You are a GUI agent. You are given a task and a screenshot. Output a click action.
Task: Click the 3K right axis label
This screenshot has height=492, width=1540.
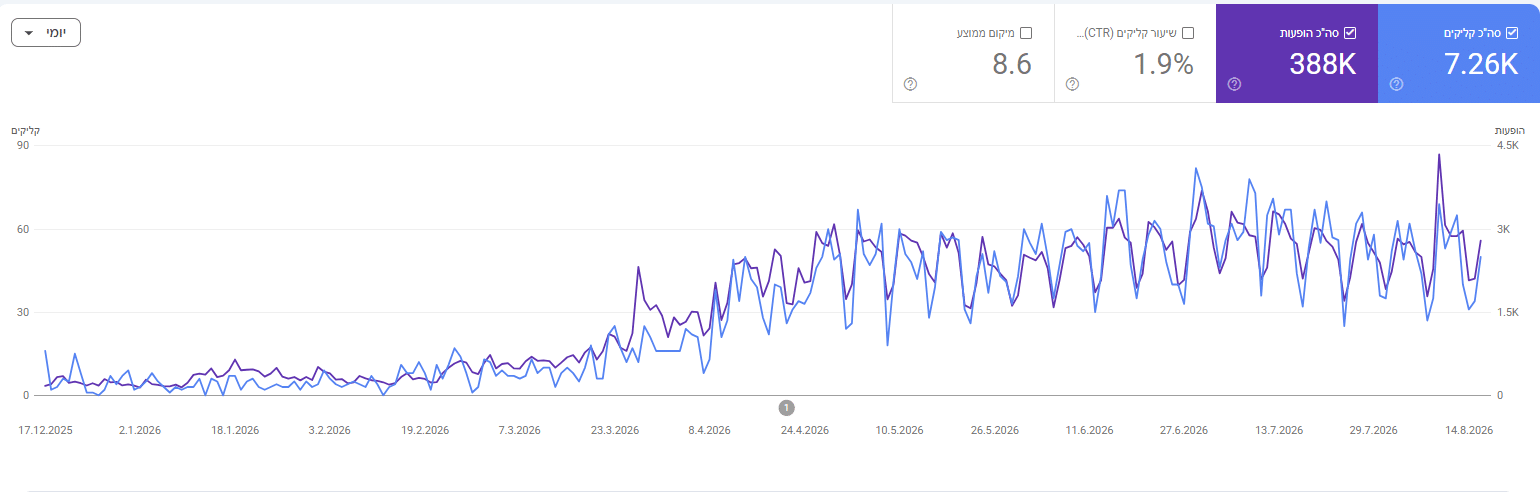click(1503, 230)
